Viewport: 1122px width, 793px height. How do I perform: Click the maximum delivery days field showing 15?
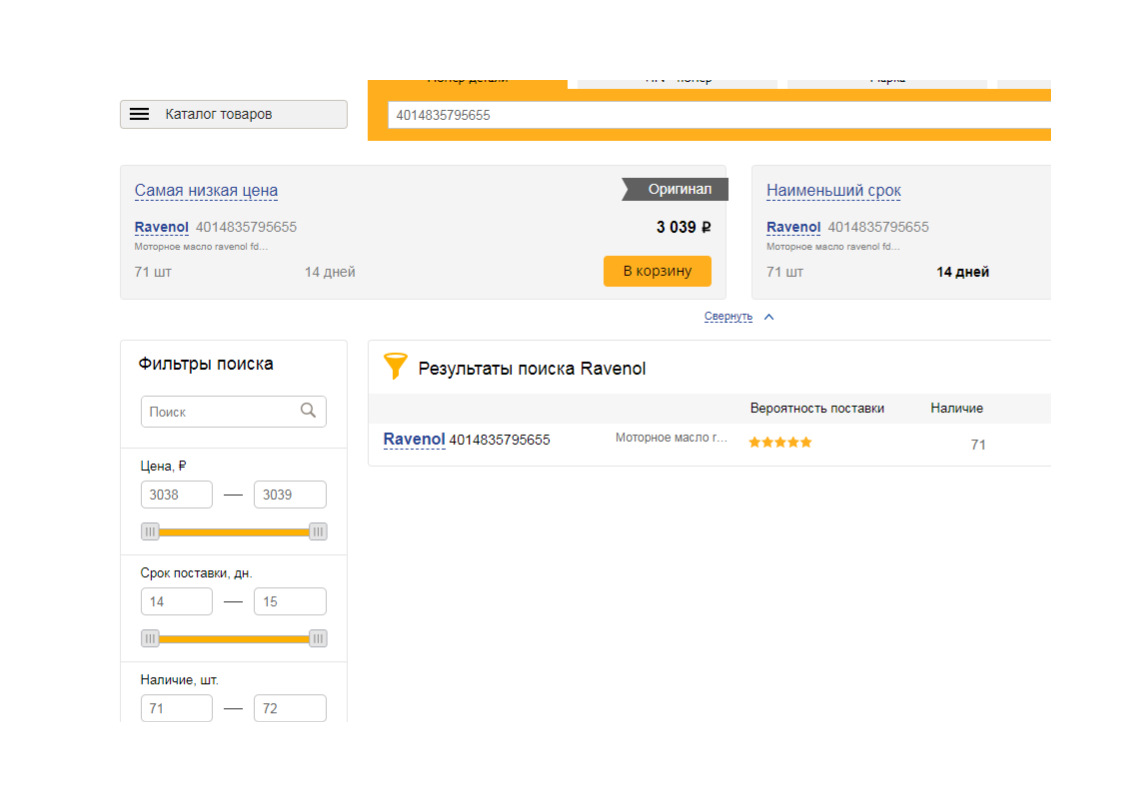point(290,602)
